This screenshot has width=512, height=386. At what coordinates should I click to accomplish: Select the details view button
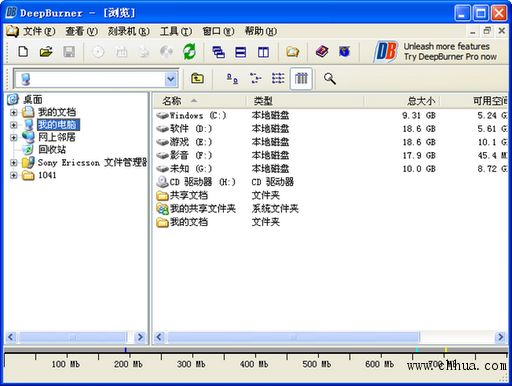(x=301, y=79)
